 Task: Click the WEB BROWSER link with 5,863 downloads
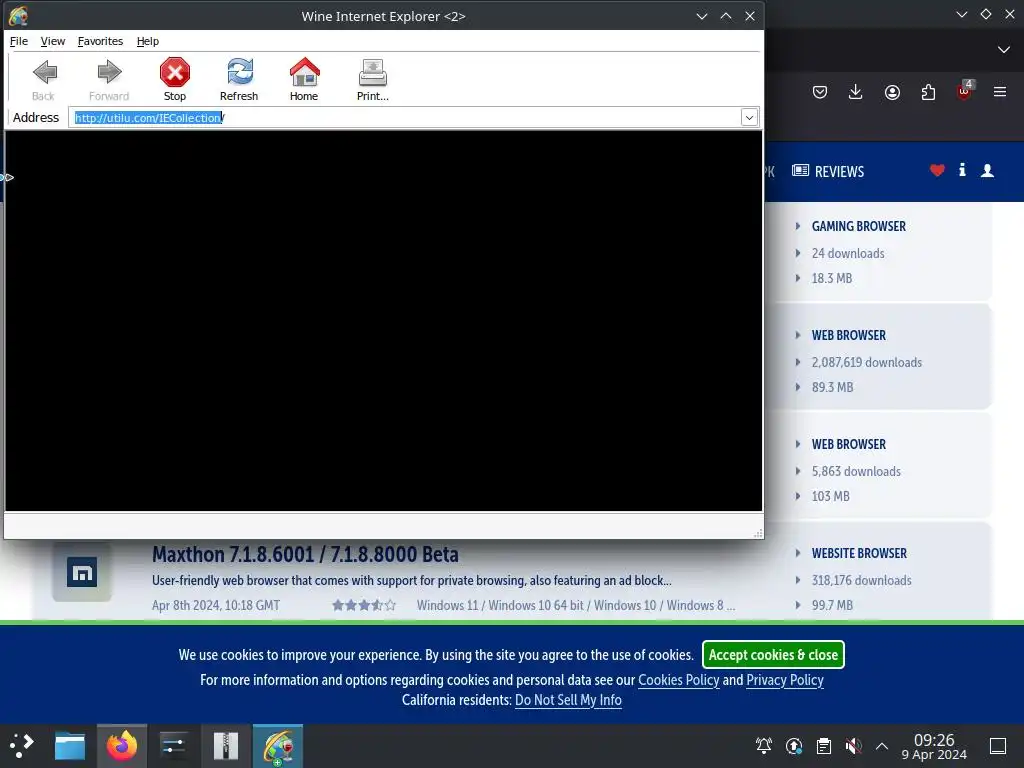848,444
